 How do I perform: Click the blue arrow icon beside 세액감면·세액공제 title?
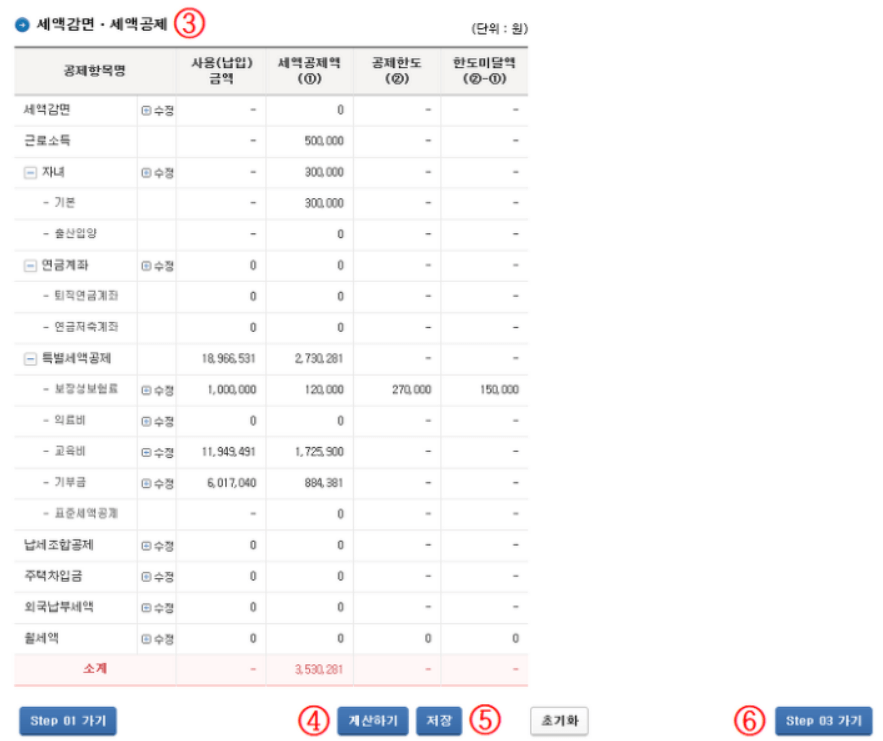pyautogui.click(x=22, y=25)
